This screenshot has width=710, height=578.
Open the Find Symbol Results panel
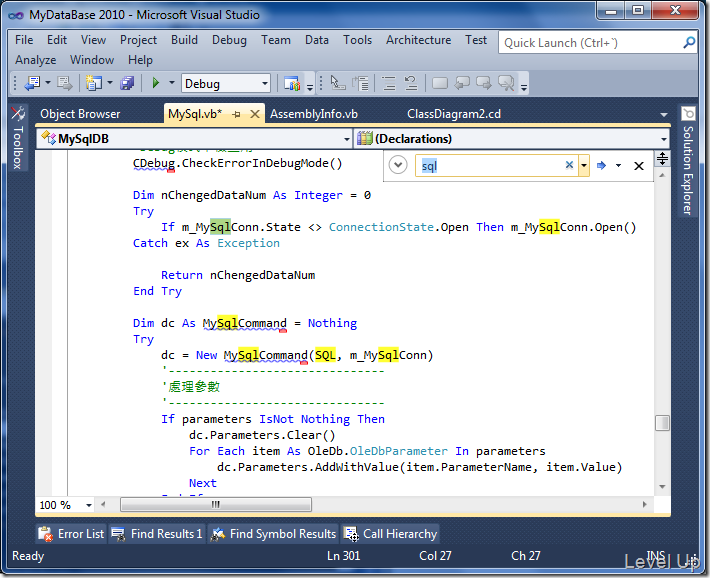(273, 534)
